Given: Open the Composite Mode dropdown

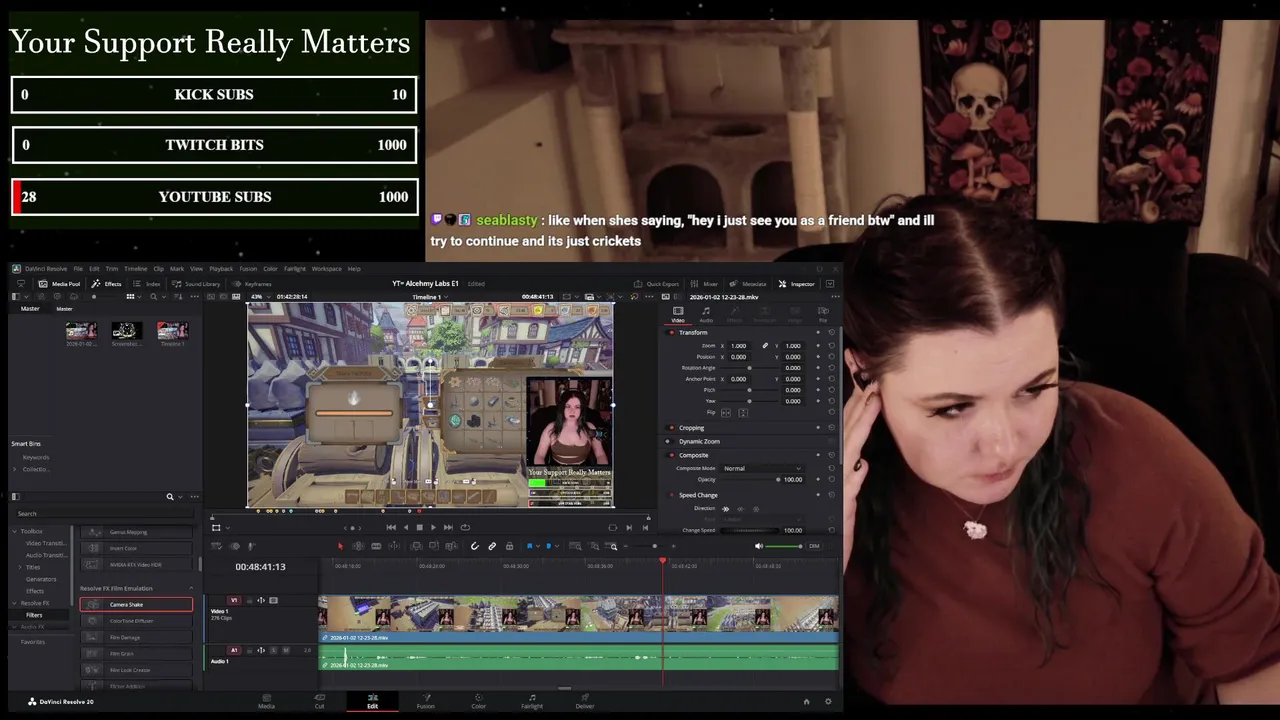Looking at the screenshot, I should tap(762, 468).
